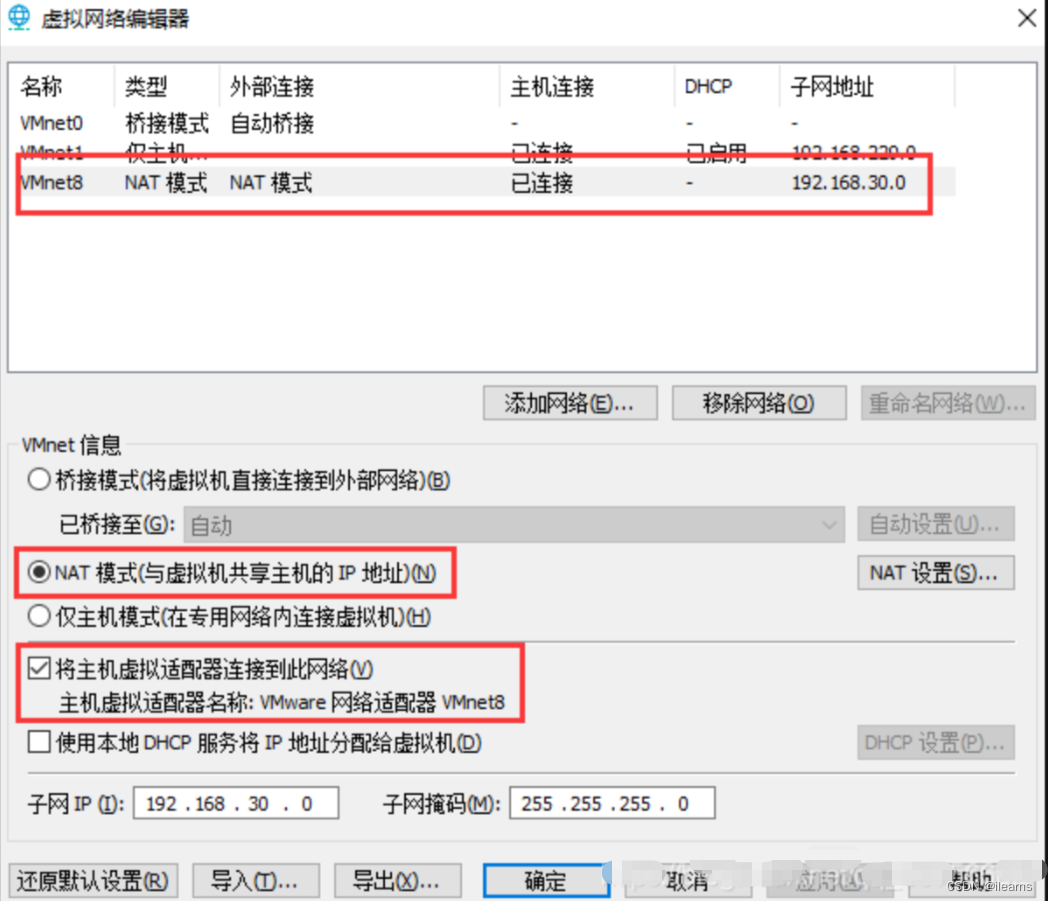The image size is (1048, 901).
Task: Click the 名称 column header
Action: (x=62, y=86)
